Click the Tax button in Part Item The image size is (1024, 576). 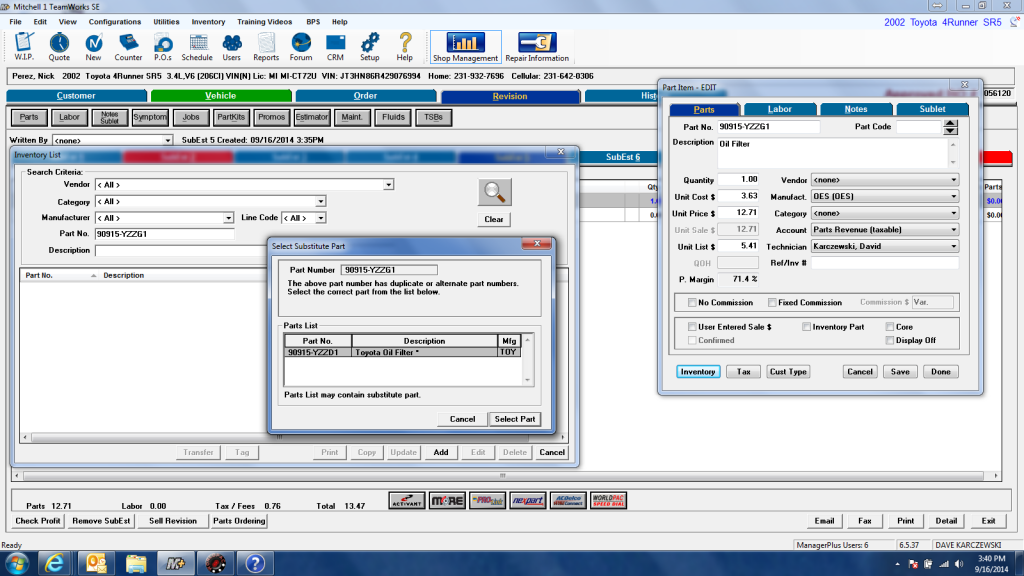tap(743, 372)
